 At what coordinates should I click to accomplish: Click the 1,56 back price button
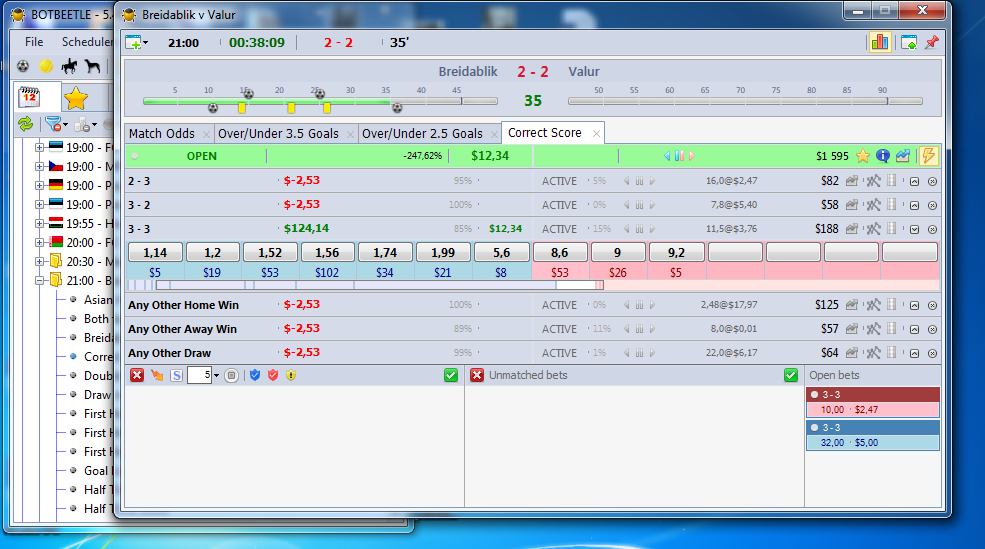click(x=327, y=253)
